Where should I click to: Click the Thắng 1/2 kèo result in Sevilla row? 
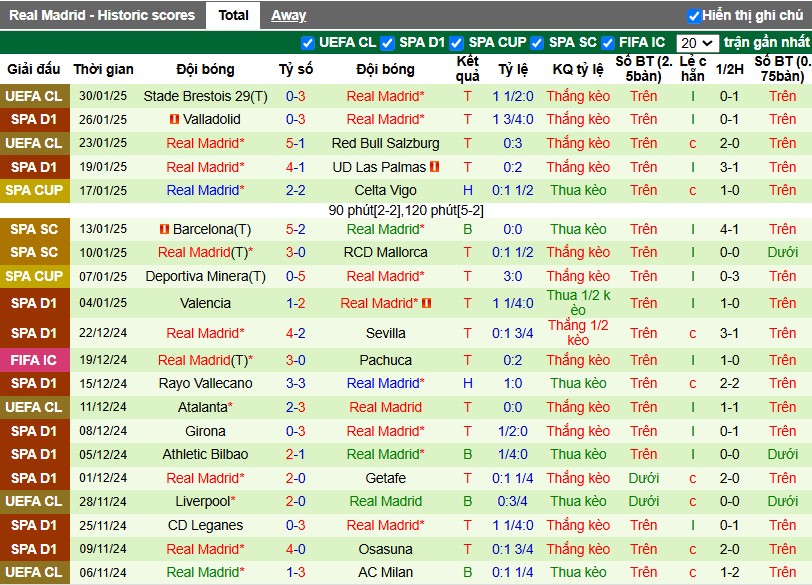tap(578, 333)
